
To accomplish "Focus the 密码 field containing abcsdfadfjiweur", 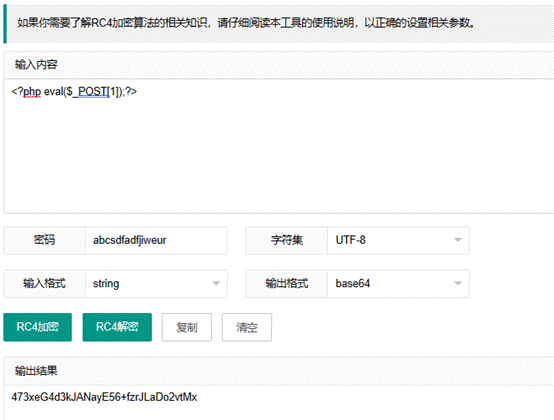I will pos(156,240).
